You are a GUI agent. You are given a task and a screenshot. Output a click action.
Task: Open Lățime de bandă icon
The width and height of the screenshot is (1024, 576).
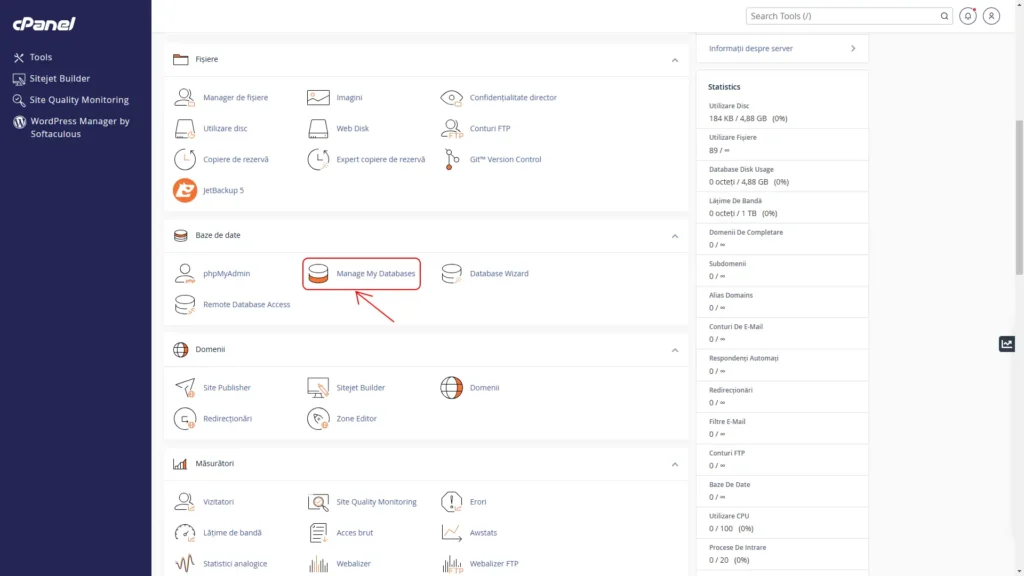185,533
